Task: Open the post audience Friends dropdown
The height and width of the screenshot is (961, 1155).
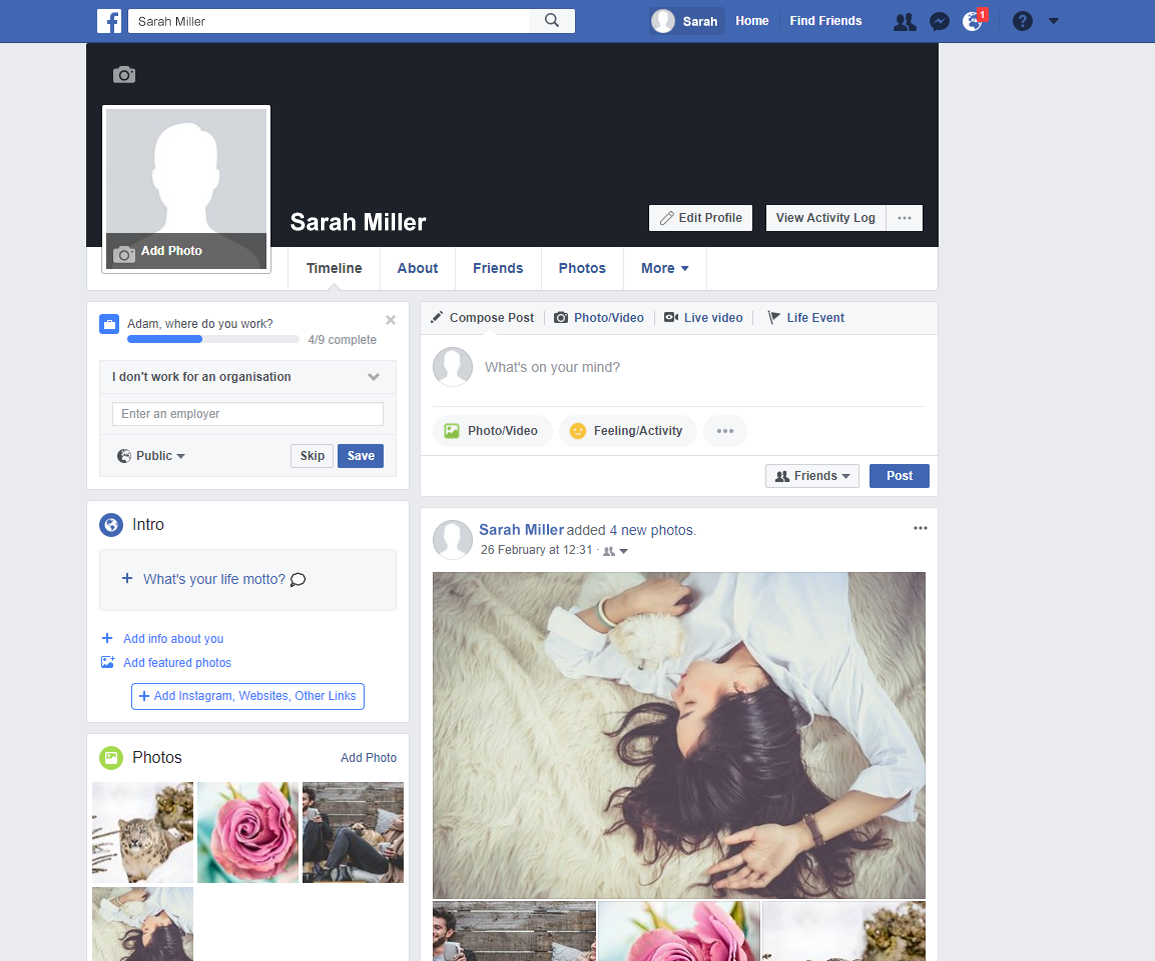Action: pos(812,475)
